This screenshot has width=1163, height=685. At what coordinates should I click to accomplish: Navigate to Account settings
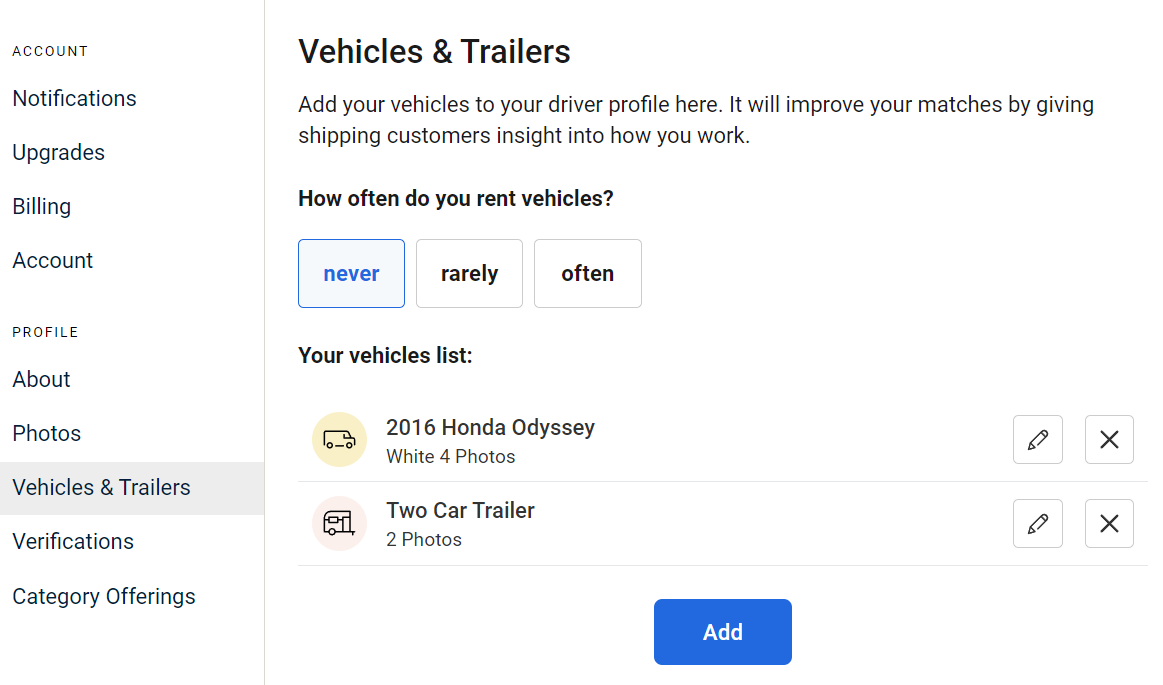[x=53, y=261]
